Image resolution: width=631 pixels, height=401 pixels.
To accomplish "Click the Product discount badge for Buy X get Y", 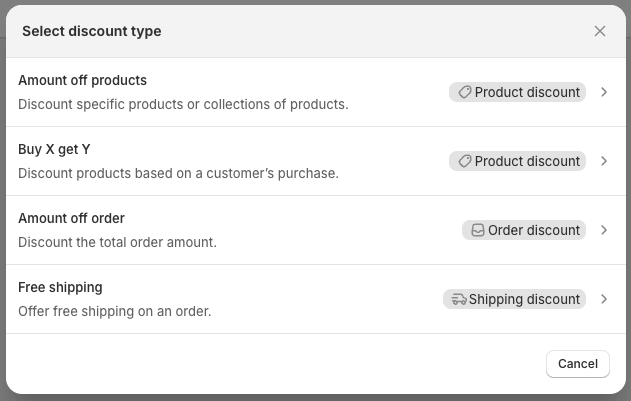I will (518, 161).
